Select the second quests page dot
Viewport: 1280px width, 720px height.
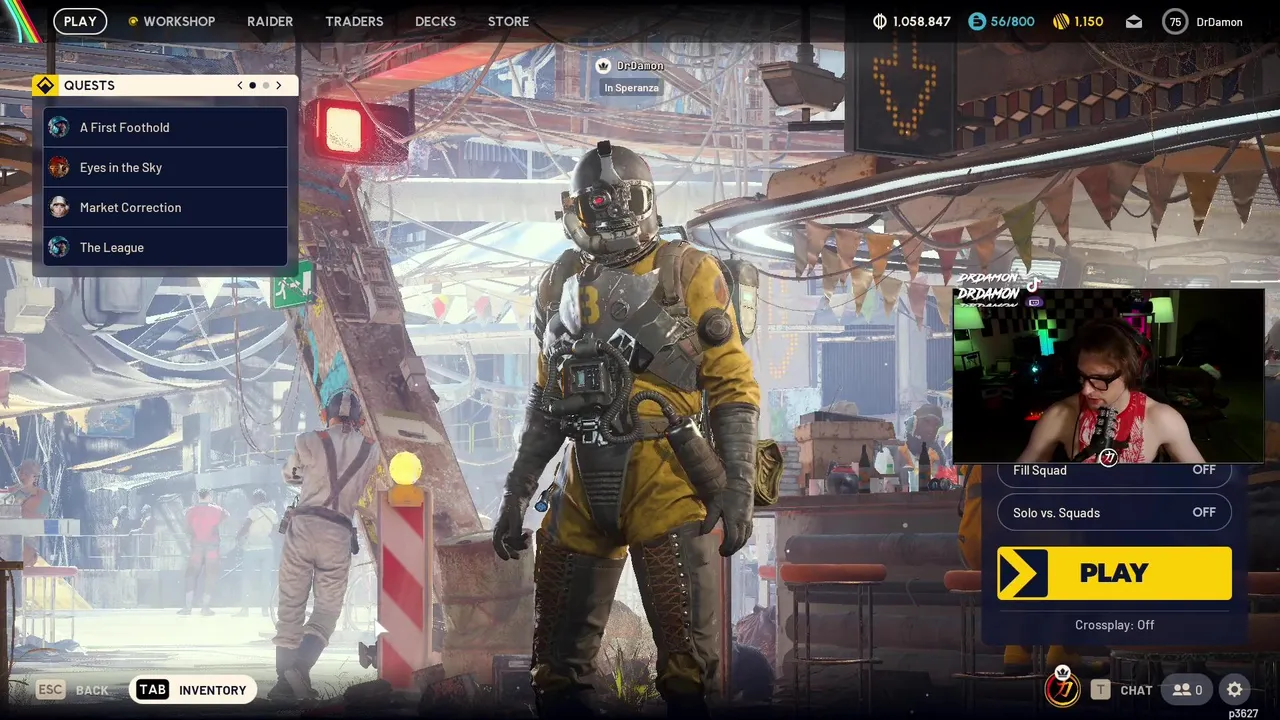pyautogui.click(x=266, y=86)
